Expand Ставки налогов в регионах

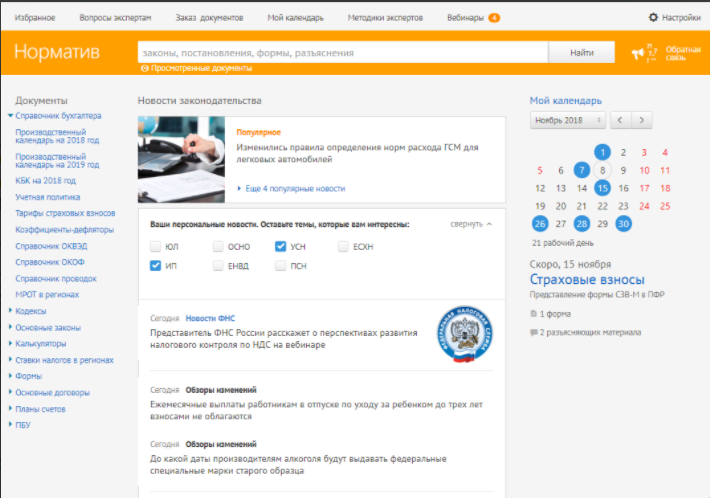pyautogui.click(x=10, y=359)
